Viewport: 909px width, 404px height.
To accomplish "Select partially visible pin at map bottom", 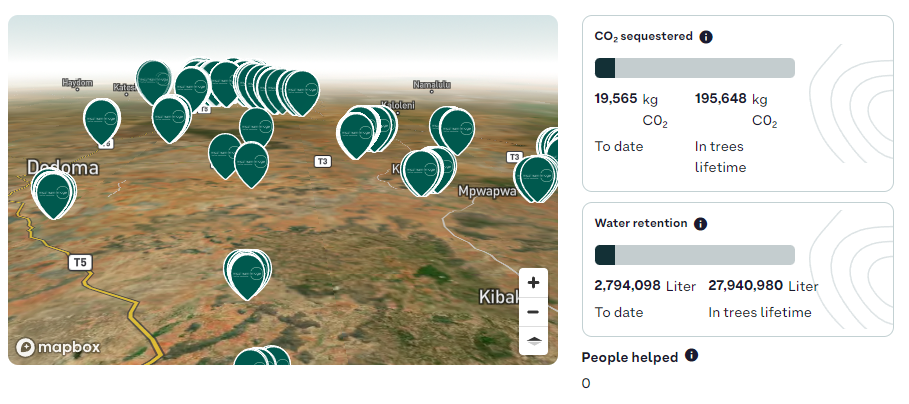I will point(262,356).
